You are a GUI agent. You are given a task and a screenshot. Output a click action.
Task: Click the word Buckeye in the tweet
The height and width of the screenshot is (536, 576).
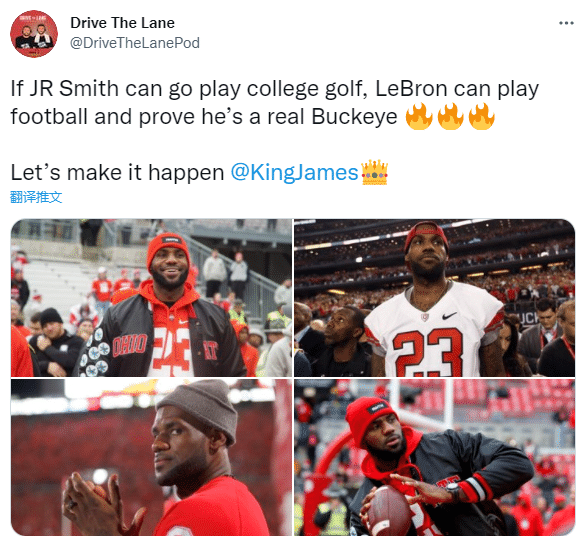point(354,117)
